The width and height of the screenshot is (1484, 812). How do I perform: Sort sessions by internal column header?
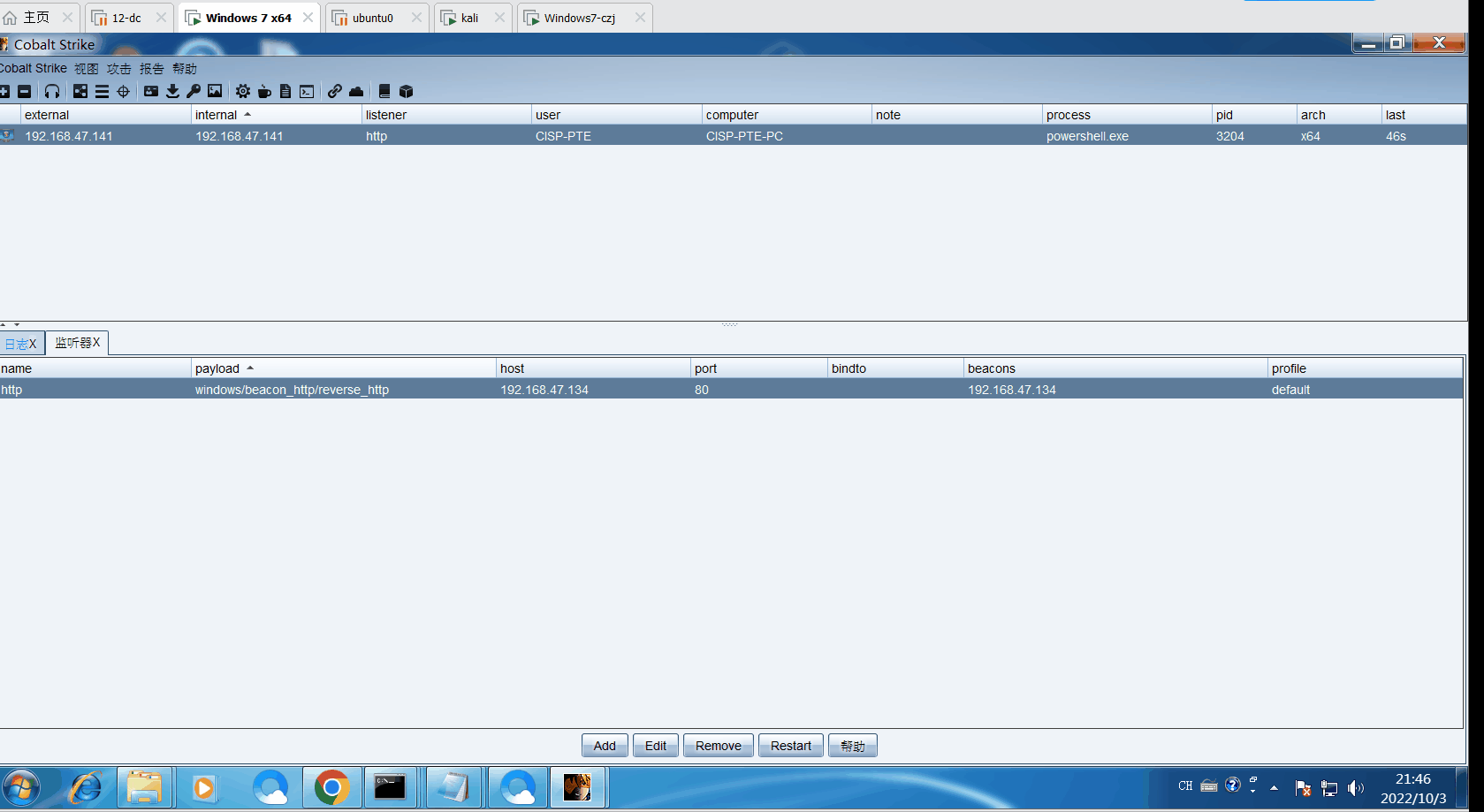(276, 115)
